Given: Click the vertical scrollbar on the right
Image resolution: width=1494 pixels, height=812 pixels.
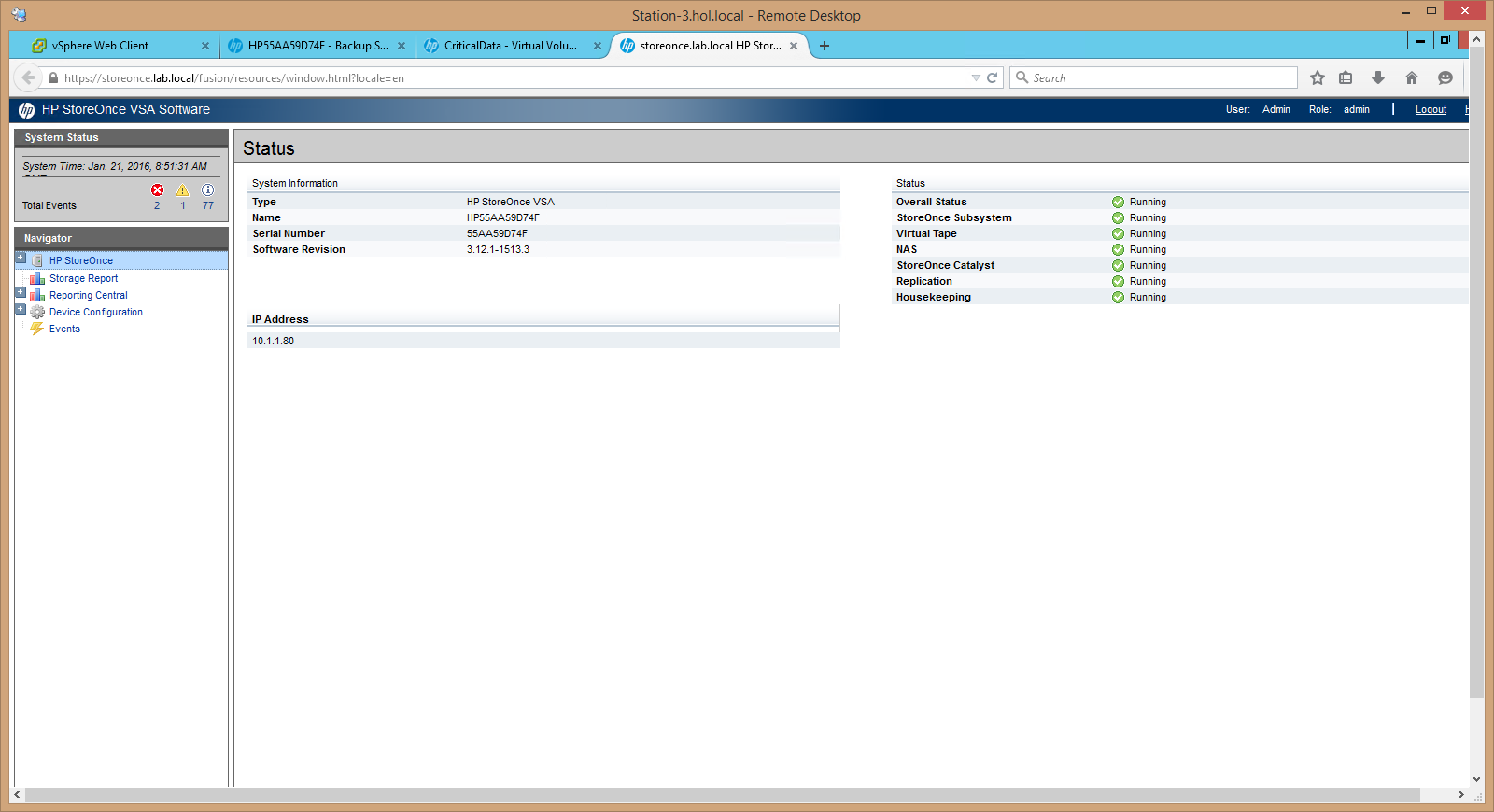Looking at the screenshot, I should click(1476, 373).
